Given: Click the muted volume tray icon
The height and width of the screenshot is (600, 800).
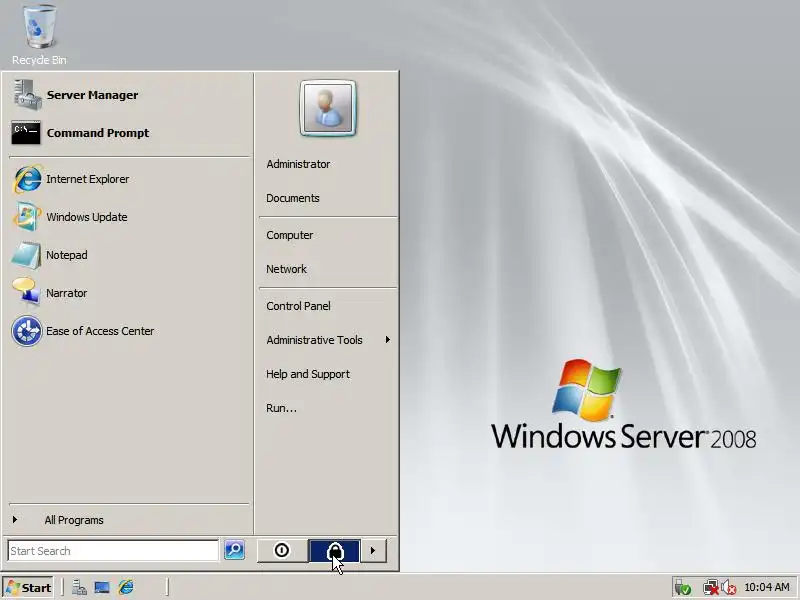Looking at the screenshot, I should pos(729,588).
